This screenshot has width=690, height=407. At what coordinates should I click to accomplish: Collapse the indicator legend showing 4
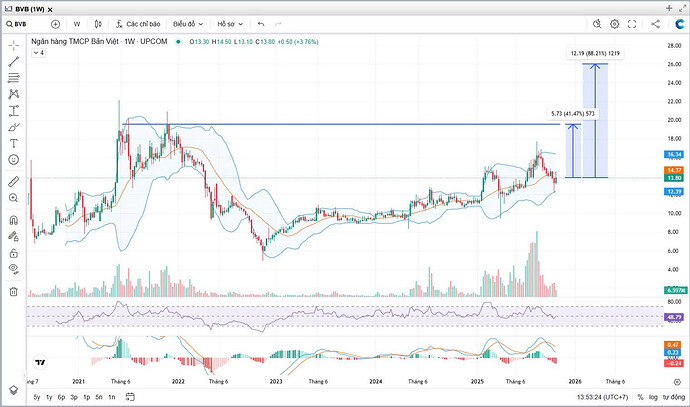(39, 52)
